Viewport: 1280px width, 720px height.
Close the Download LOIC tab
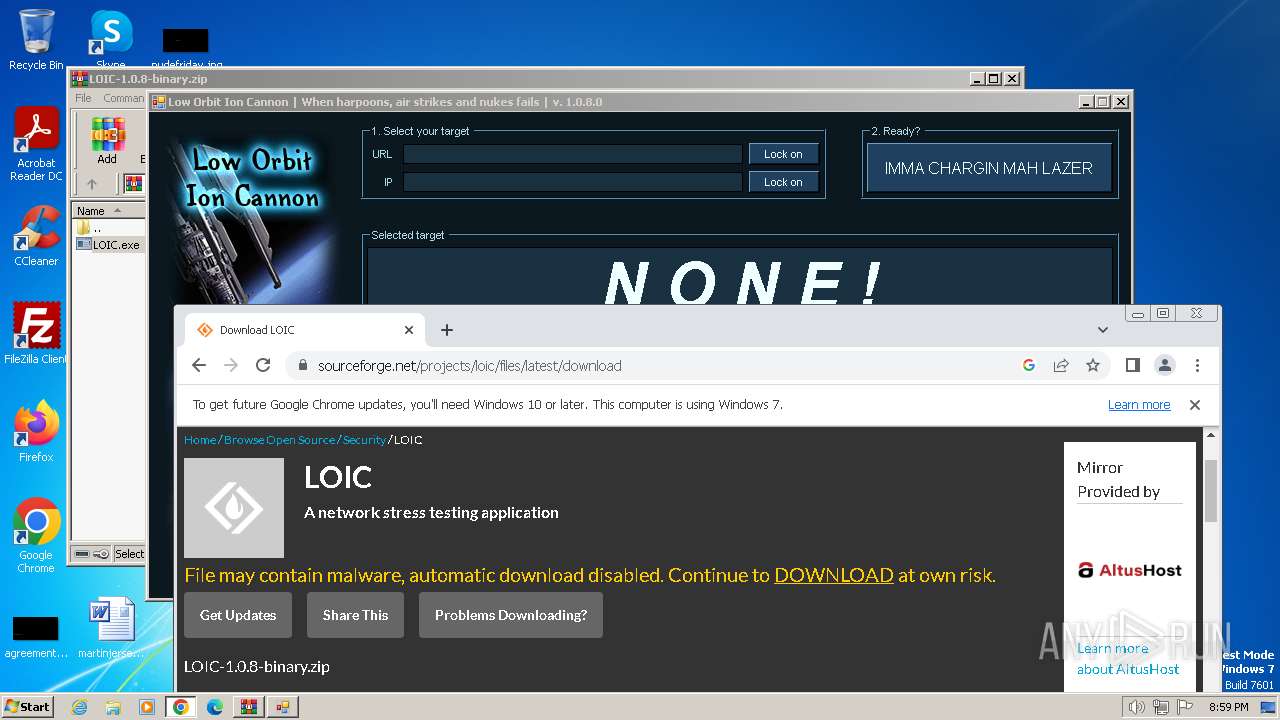pos(409,330)
